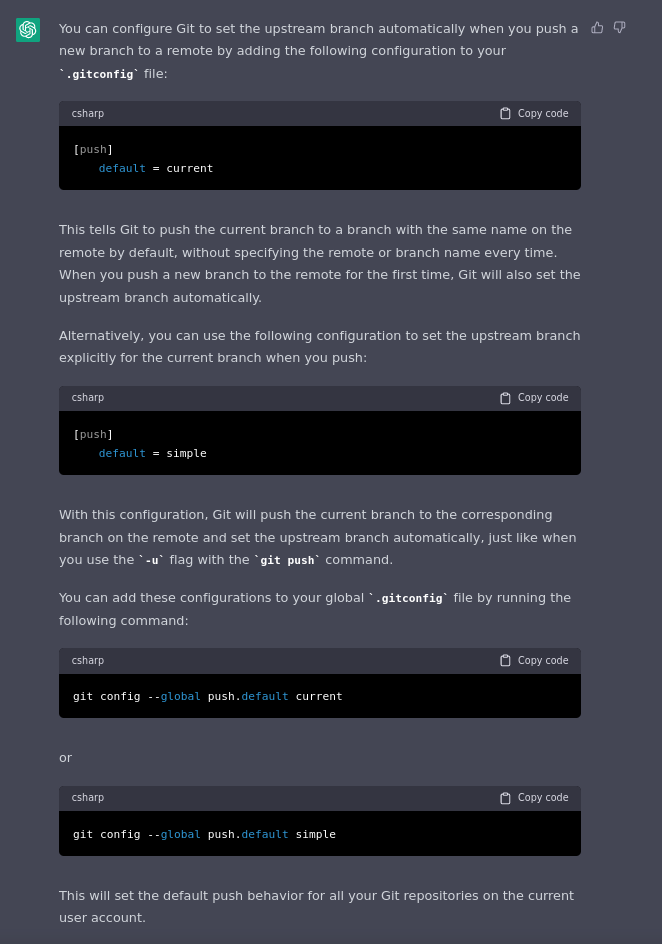
Task: Click the first csharp language label
Action: point(88,114)
